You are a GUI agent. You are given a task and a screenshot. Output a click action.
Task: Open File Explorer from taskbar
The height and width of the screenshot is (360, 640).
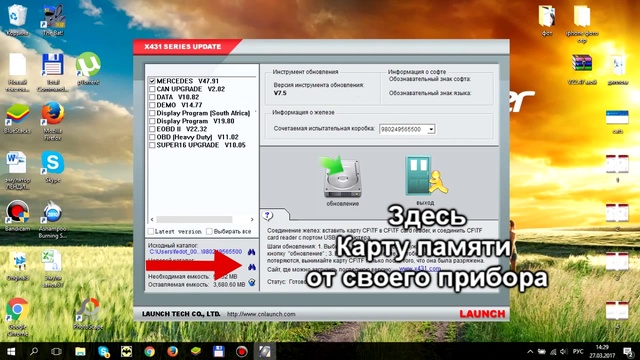pos(80,351)
